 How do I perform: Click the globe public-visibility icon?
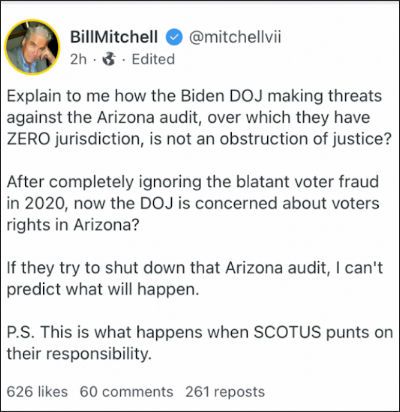point(109,59)
